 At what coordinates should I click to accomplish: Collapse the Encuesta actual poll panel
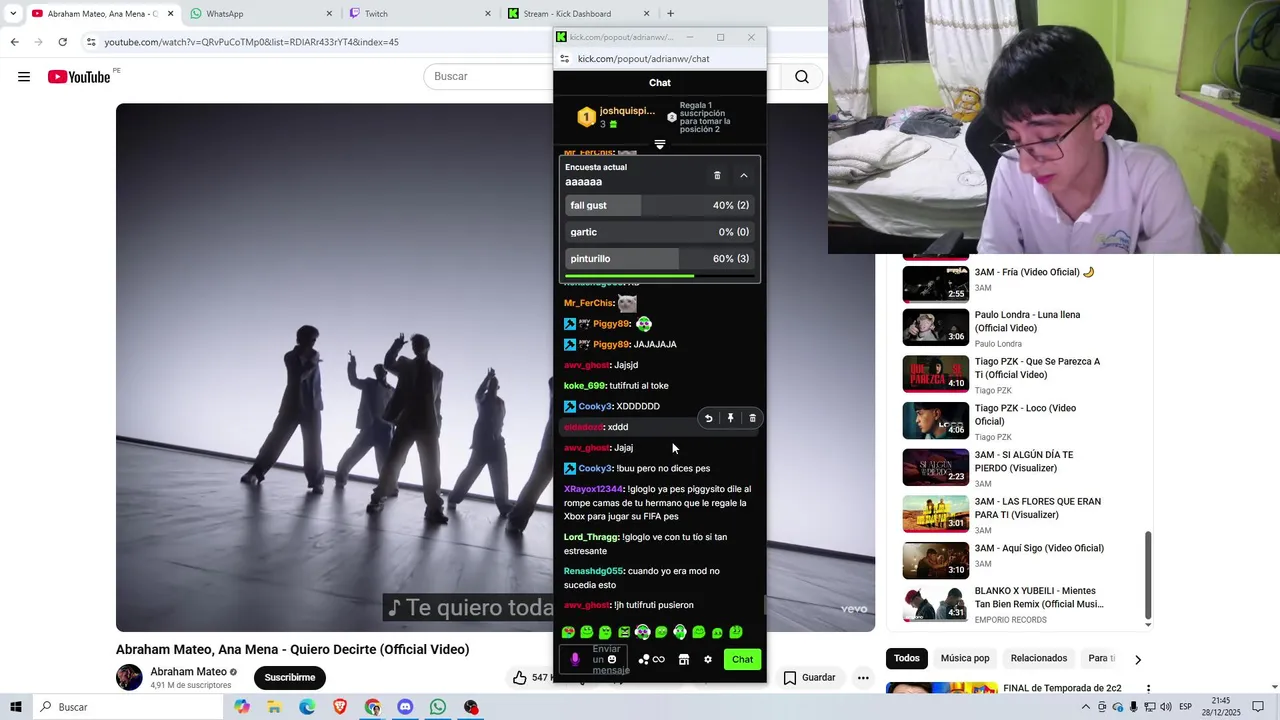click(744, 175)
